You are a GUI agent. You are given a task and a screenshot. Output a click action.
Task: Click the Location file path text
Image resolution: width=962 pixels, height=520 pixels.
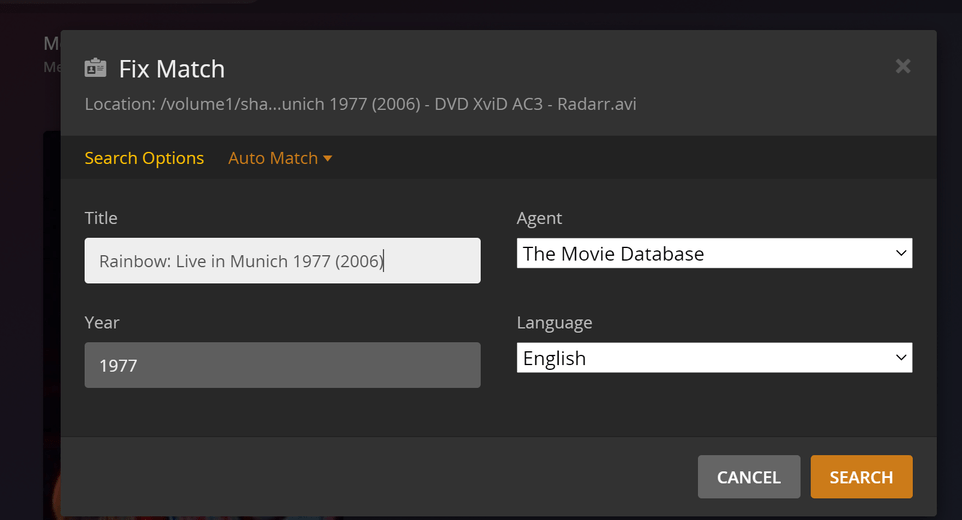pyautogui.click(x=360, y=104)
